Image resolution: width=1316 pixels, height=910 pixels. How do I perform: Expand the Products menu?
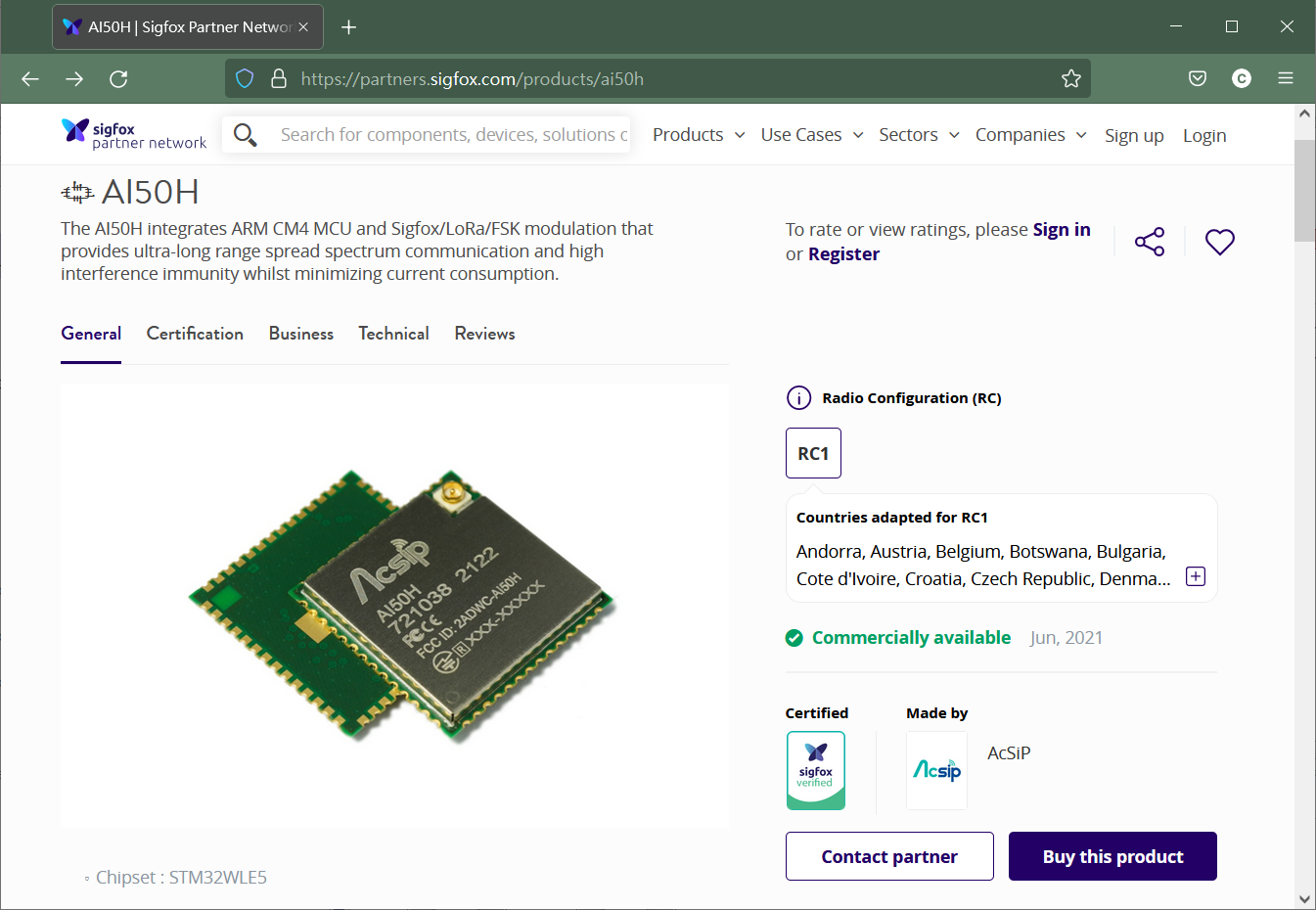(x=699, y=135)
